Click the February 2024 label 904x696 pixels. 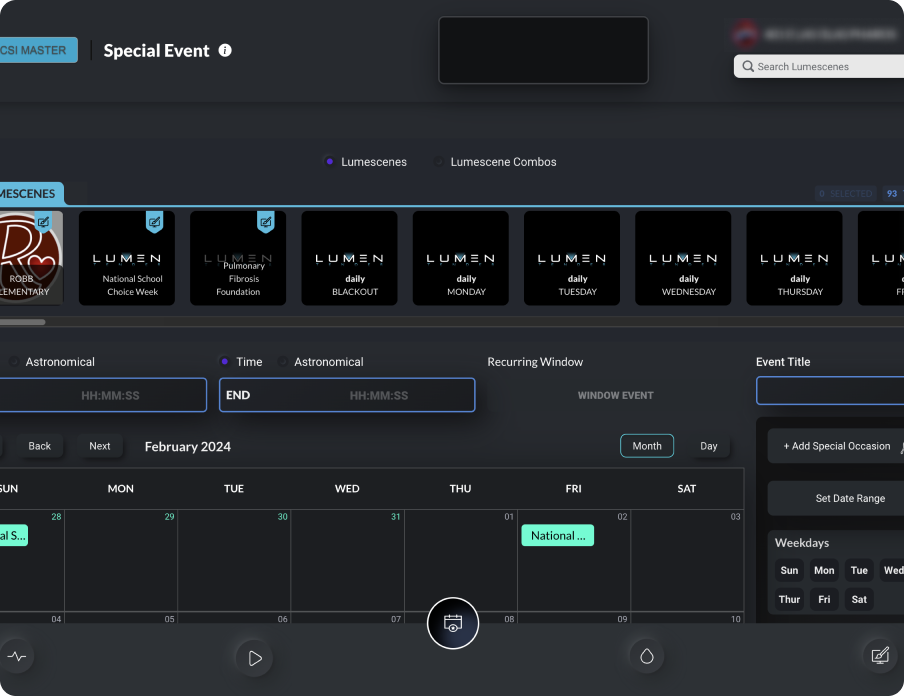coord(187,446)
